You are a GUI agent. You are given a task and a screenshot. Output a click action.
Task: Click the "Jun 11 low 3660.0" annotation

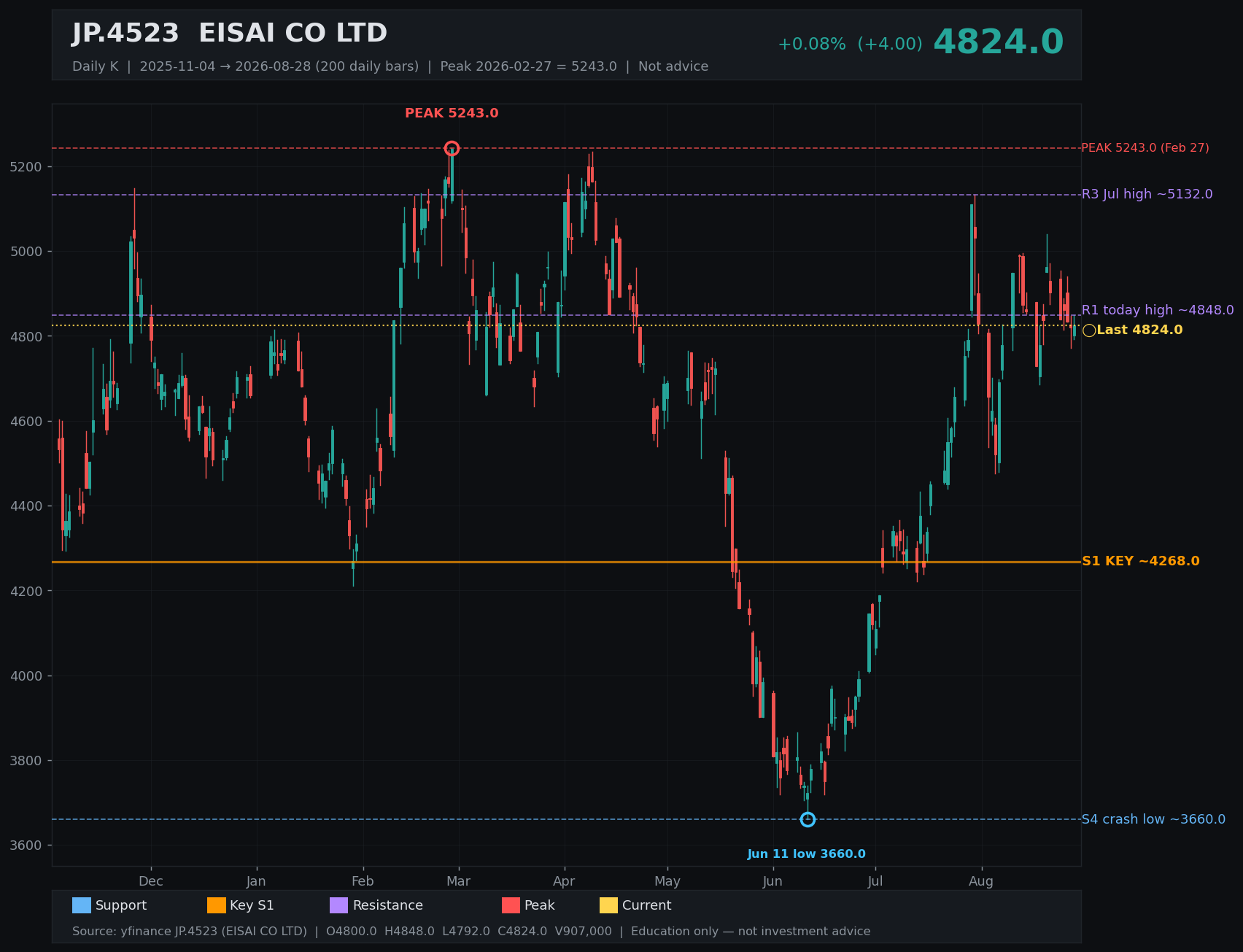[807, 854]
